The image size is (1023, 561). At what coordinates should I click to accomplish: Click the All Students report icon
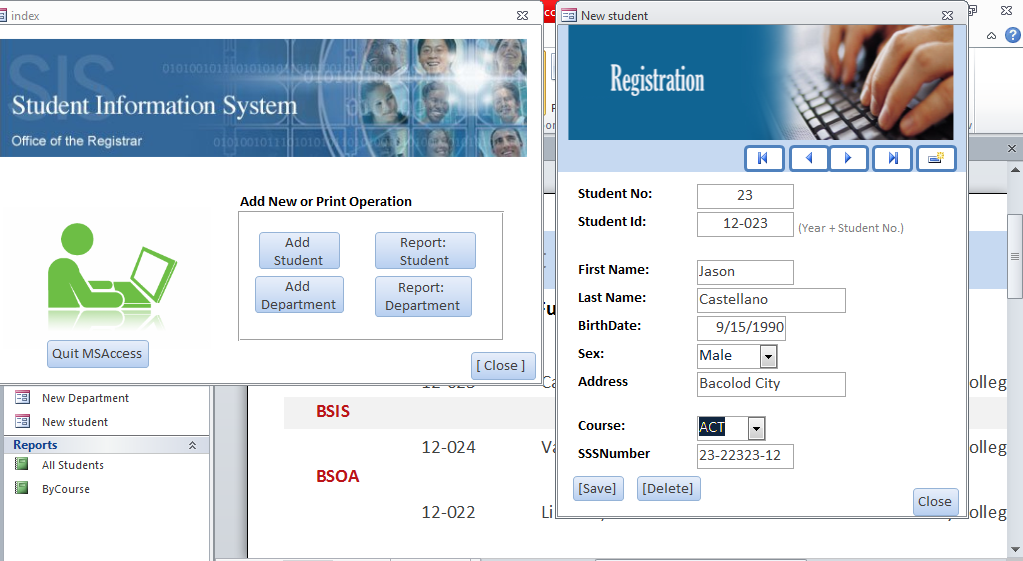pos(22,464)
